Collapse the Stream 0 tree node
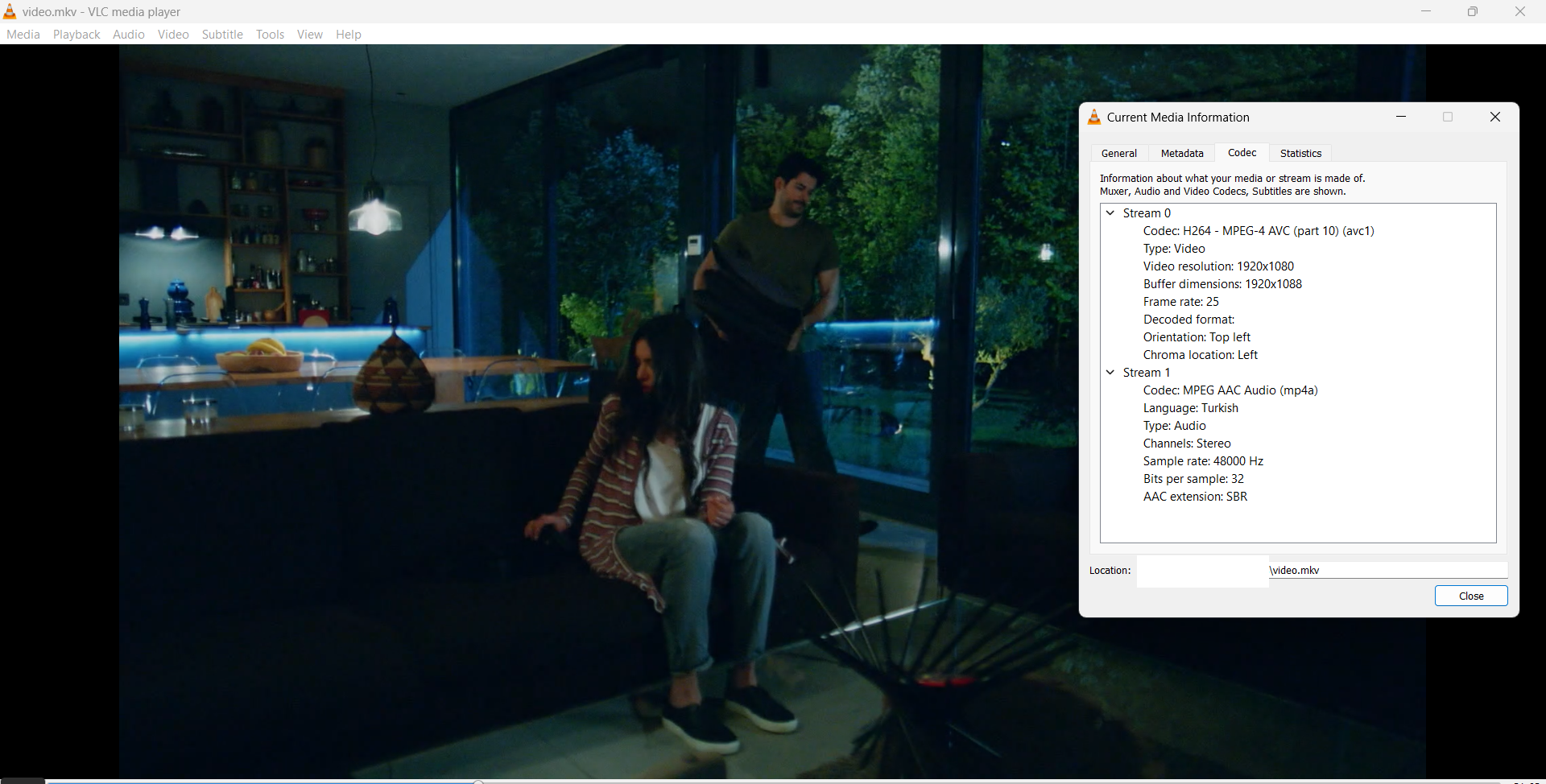The image size is (1546, 784). click(1110, 213)
